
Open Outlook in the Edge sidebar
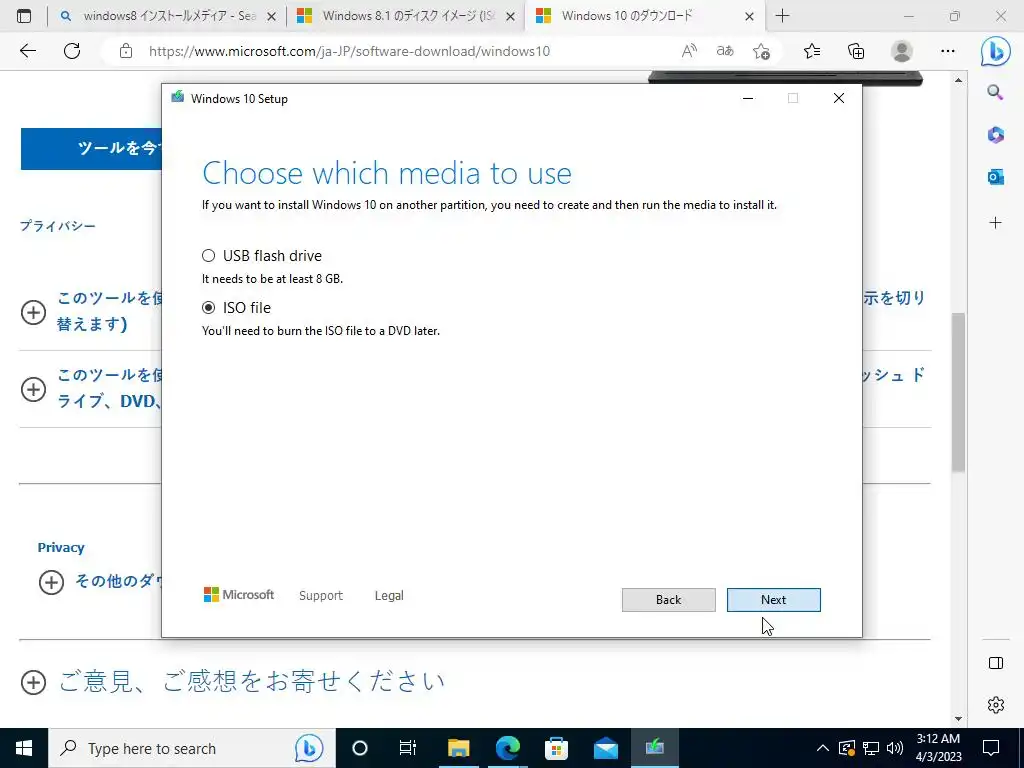click(995, 176)
